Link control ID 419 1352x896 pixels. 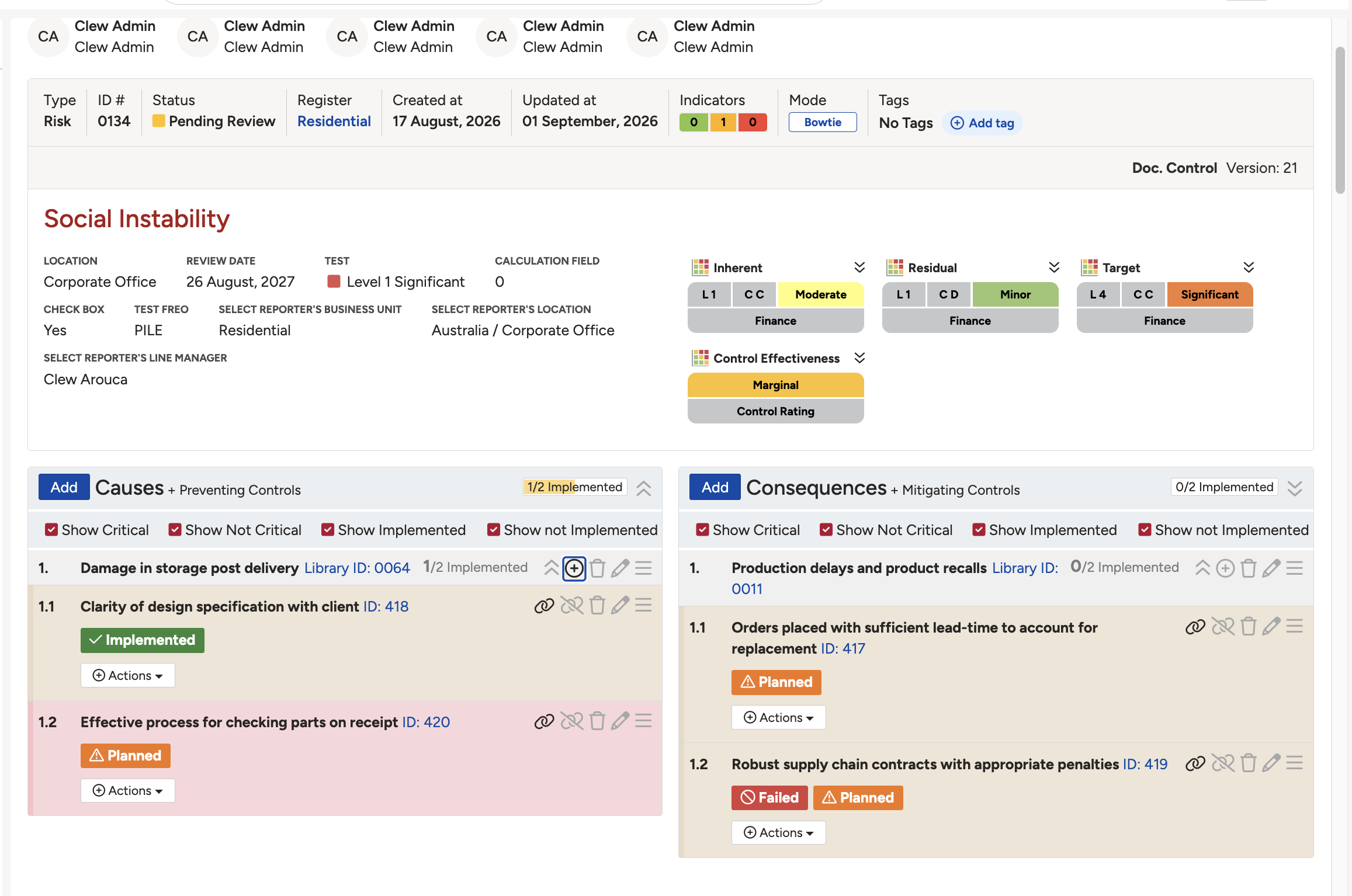coord(1195,763)
